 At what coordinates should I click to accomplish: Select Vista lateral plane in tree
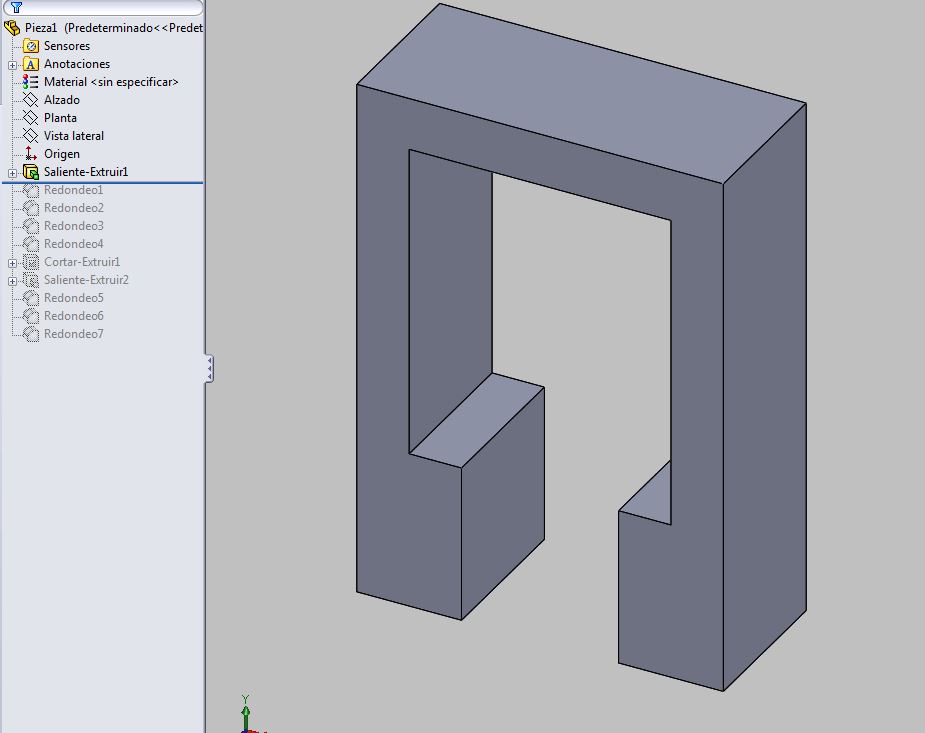[73, 136]
